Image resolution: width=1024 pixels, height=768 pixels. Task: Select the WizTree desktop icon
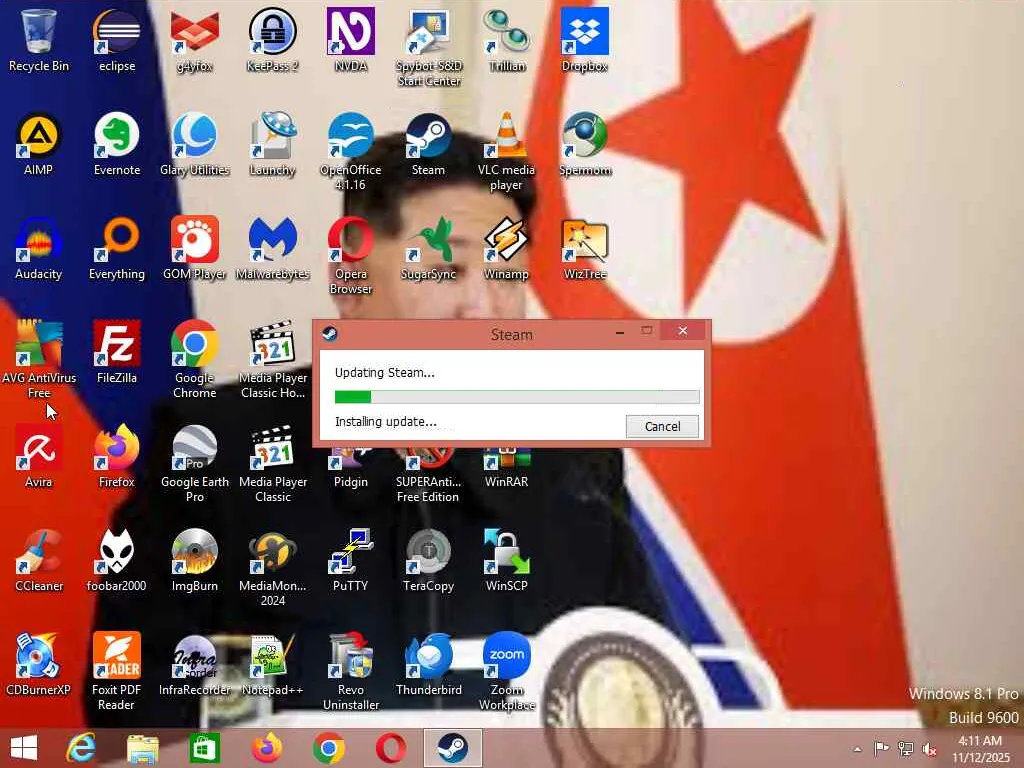click(584, 248)
